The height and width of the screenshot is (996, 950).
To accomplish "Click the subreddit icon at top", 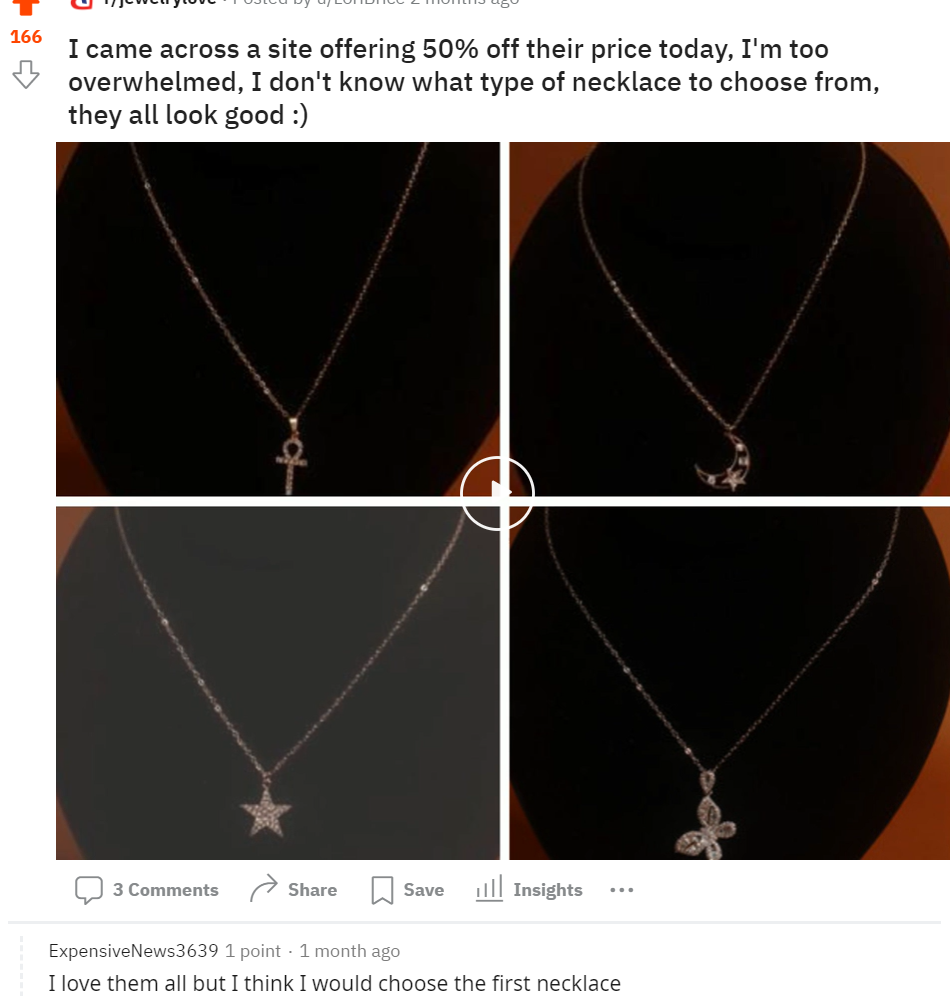I will coord(81,4).
